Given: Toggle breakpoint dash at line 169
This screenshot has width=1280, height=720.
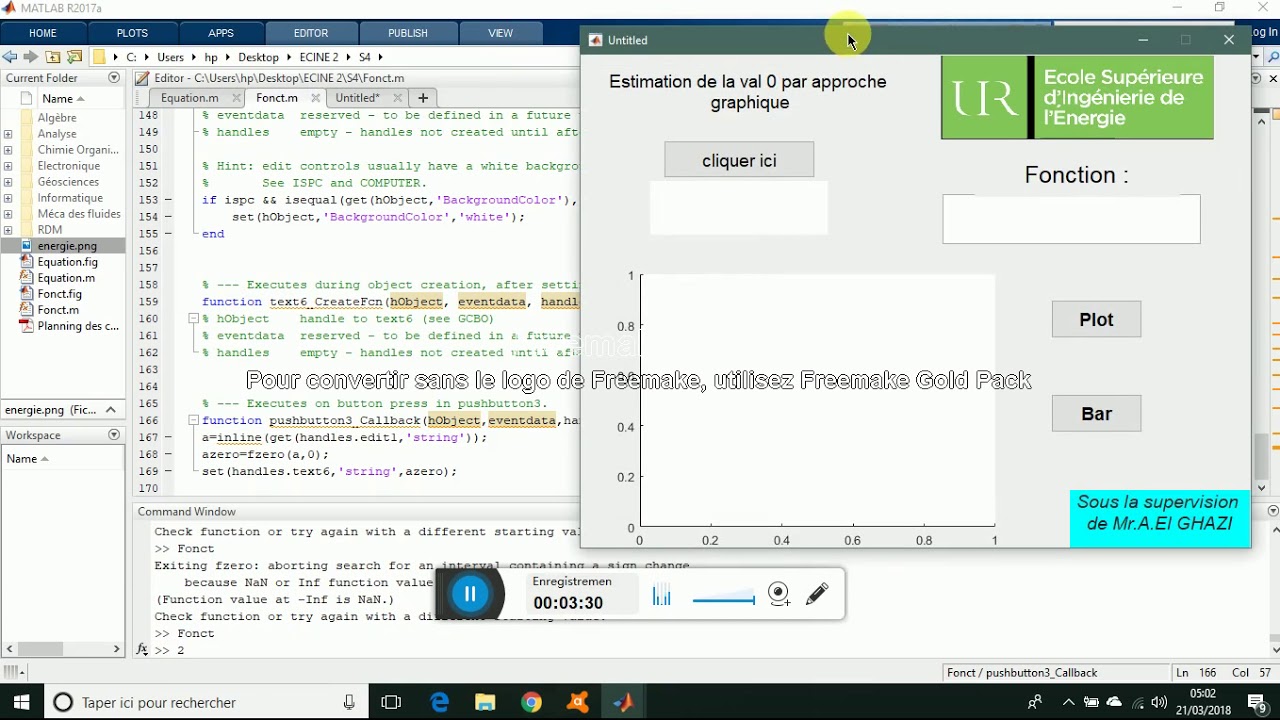Looking at the screenshot, I should pos(168,471).
